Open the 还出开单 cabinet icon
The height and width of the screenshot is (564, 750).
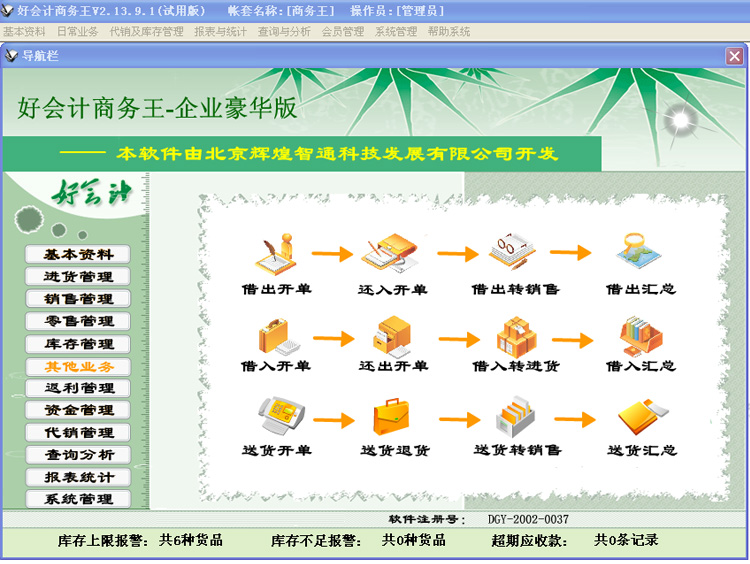391,336
